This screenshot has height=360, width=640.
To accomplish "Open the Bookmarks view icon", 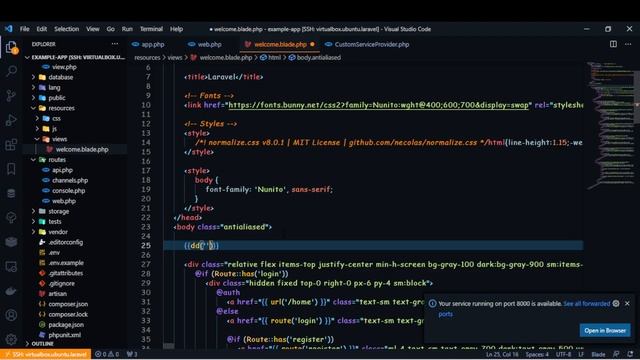I will click(11, 169).
